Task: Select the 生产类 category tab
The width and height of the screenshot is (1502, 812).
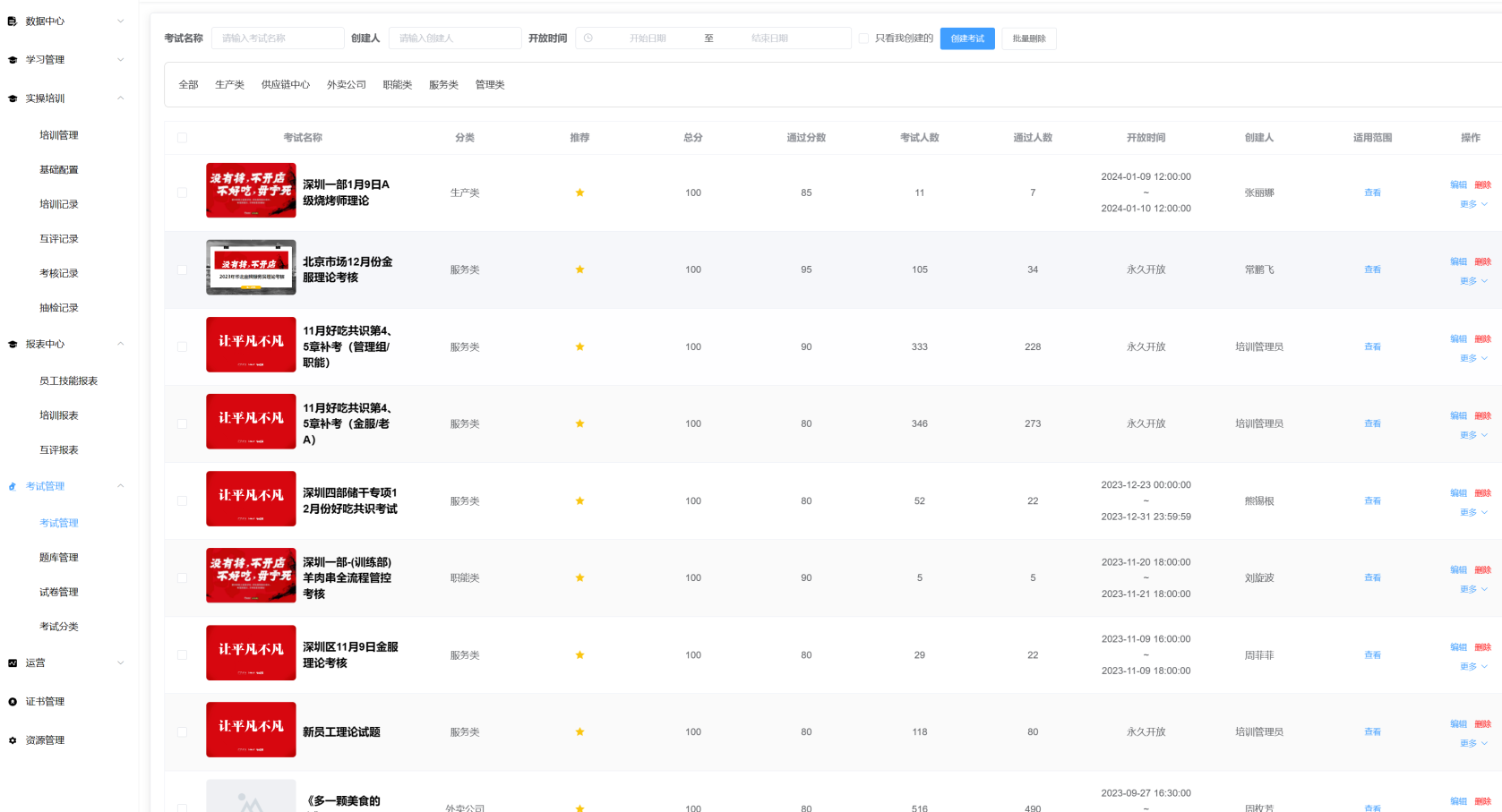Action: 229,85
